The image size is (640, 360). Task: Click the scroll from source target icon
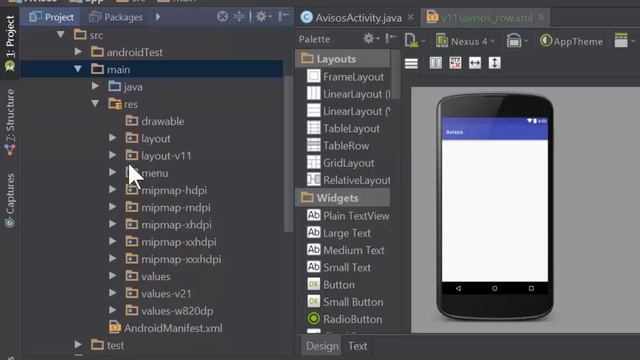(222, 16)
